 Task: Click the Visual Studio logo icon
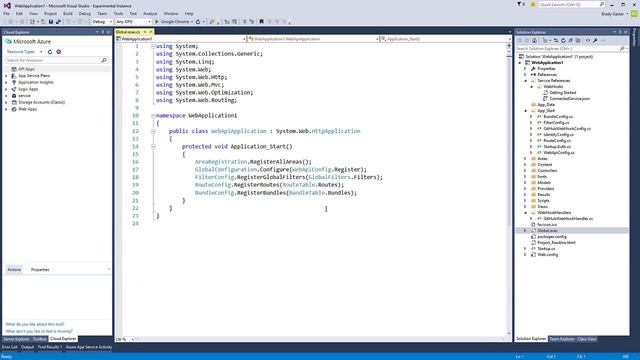(x=7, y=5)
